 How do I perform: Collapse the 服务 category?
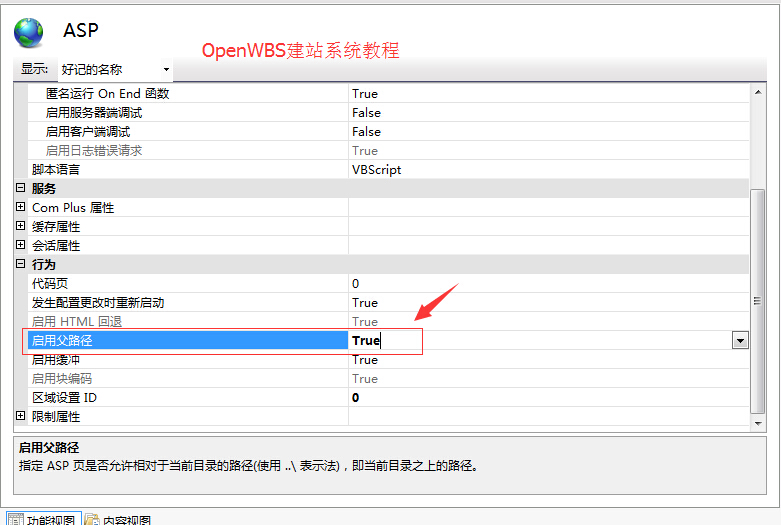[20, 188]
